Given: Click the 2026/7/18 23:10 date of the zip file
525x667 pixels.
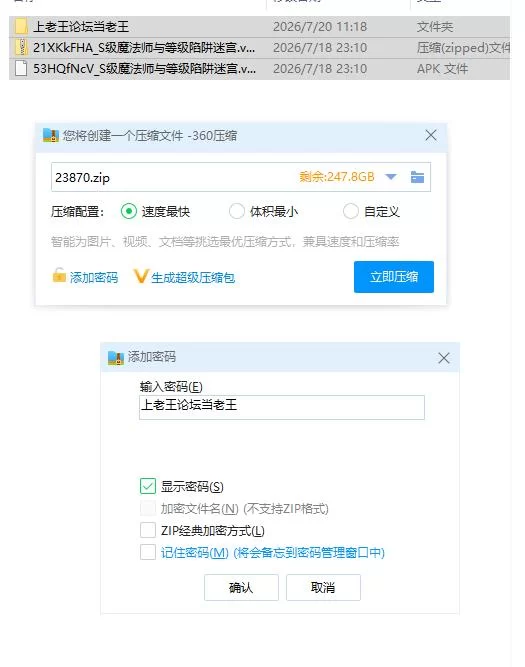Looking at the screenshot, I should coord(320,48).
